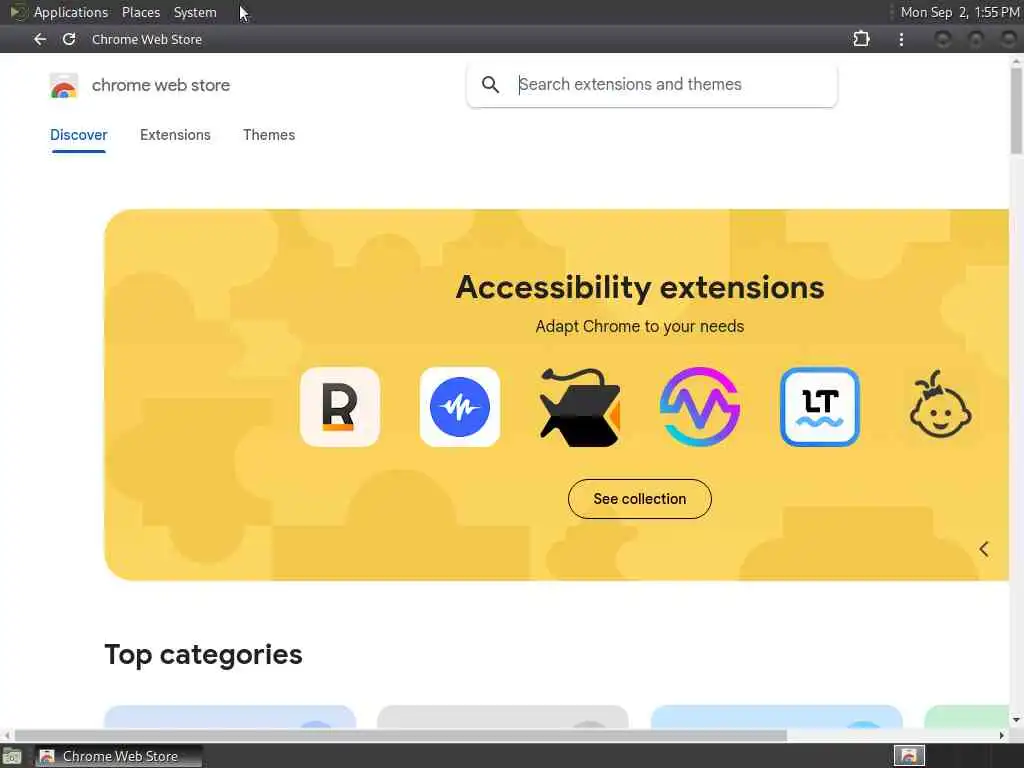Open the blue soundwave extension icon
This screenshot has height=768, width=1024.
(460, 407)
